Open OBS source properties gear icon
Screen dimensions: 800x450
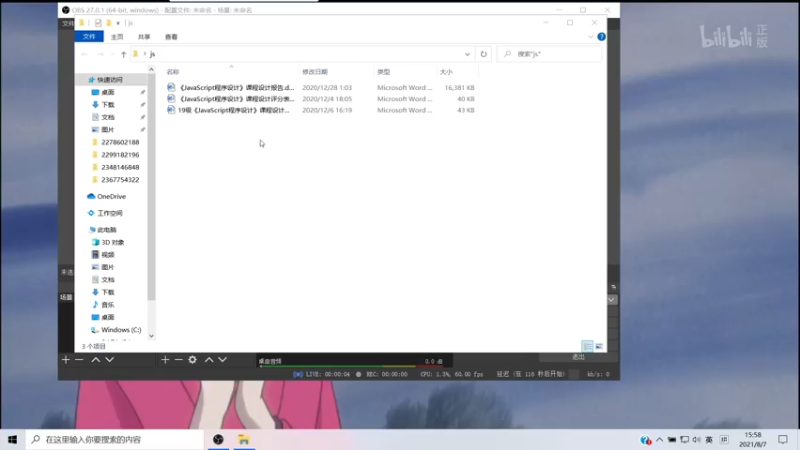click(x=192, y=360)
